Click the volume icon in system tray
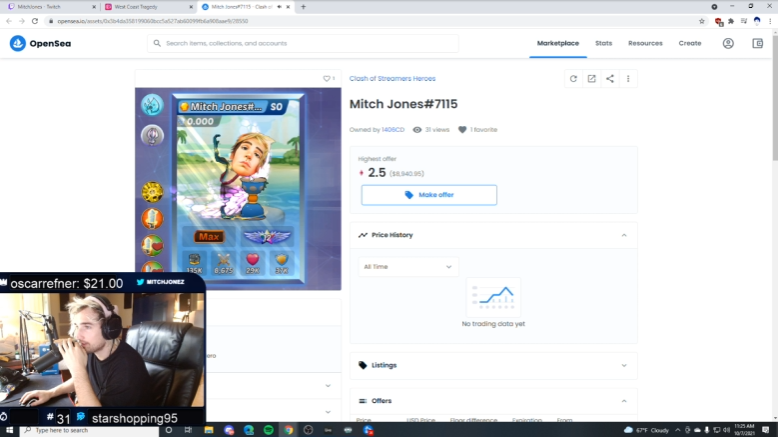778x437 pixels. [726, 430]
